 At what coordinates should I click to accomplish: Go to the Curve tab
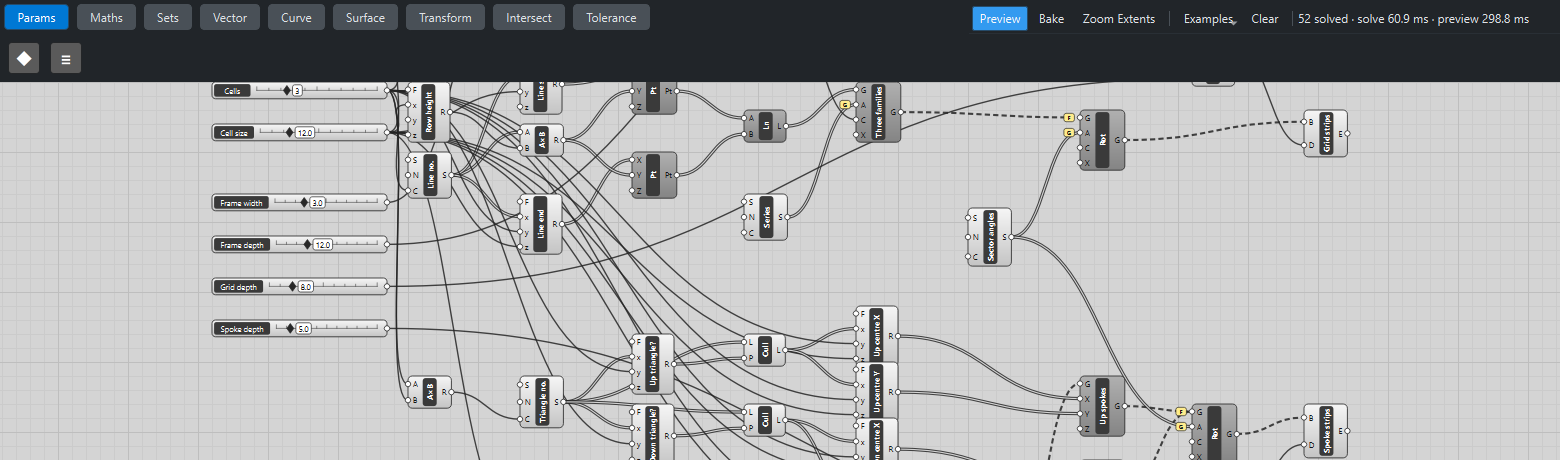point(296,17)
